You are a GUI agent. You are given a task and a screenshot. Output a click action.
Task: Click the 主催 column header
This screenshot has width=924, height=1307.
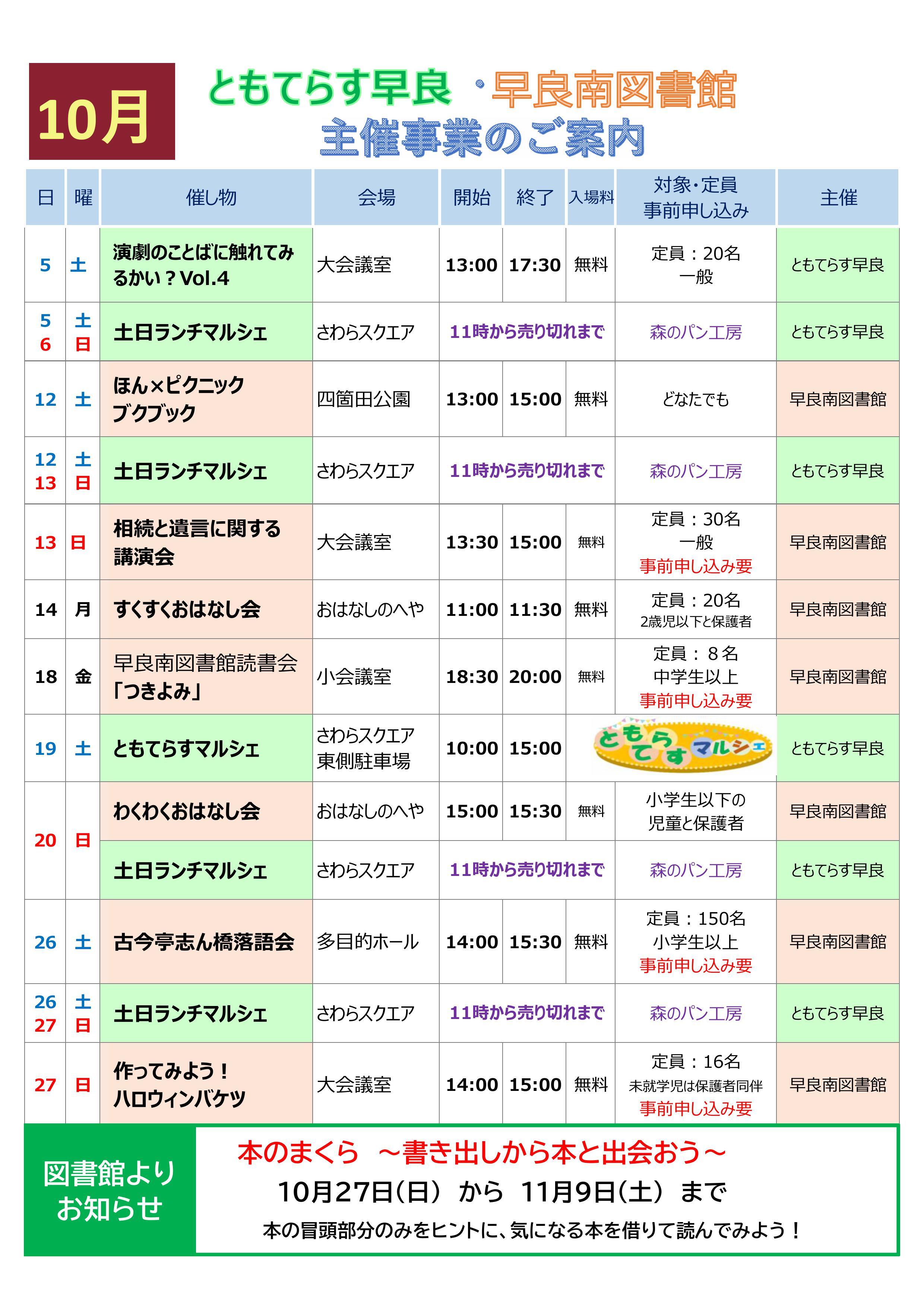click(x=838, y=197)
